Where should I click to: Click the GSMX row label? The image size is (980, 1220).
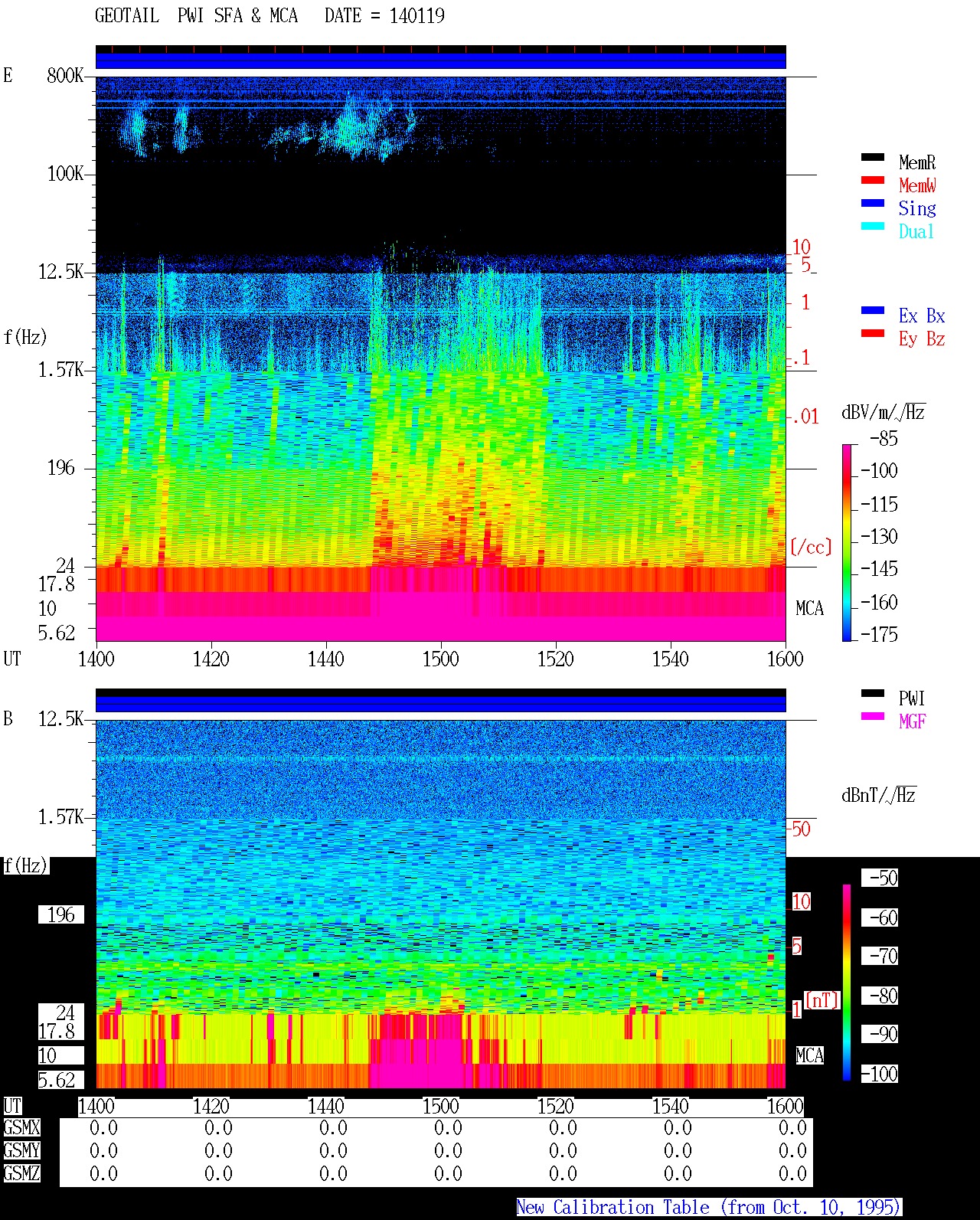[21, 1127]
